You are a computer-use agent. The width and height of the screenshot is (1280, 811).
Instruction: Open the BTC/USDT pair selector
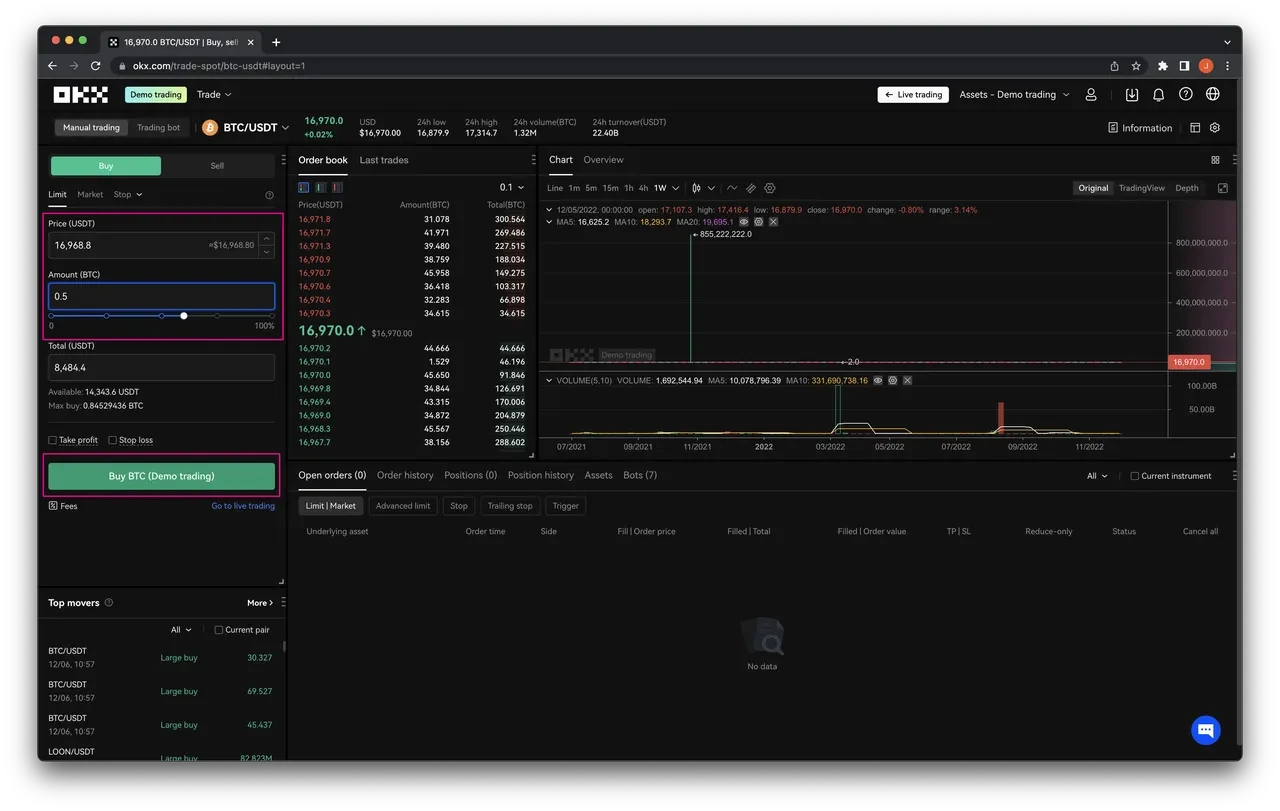pos(246,128)
